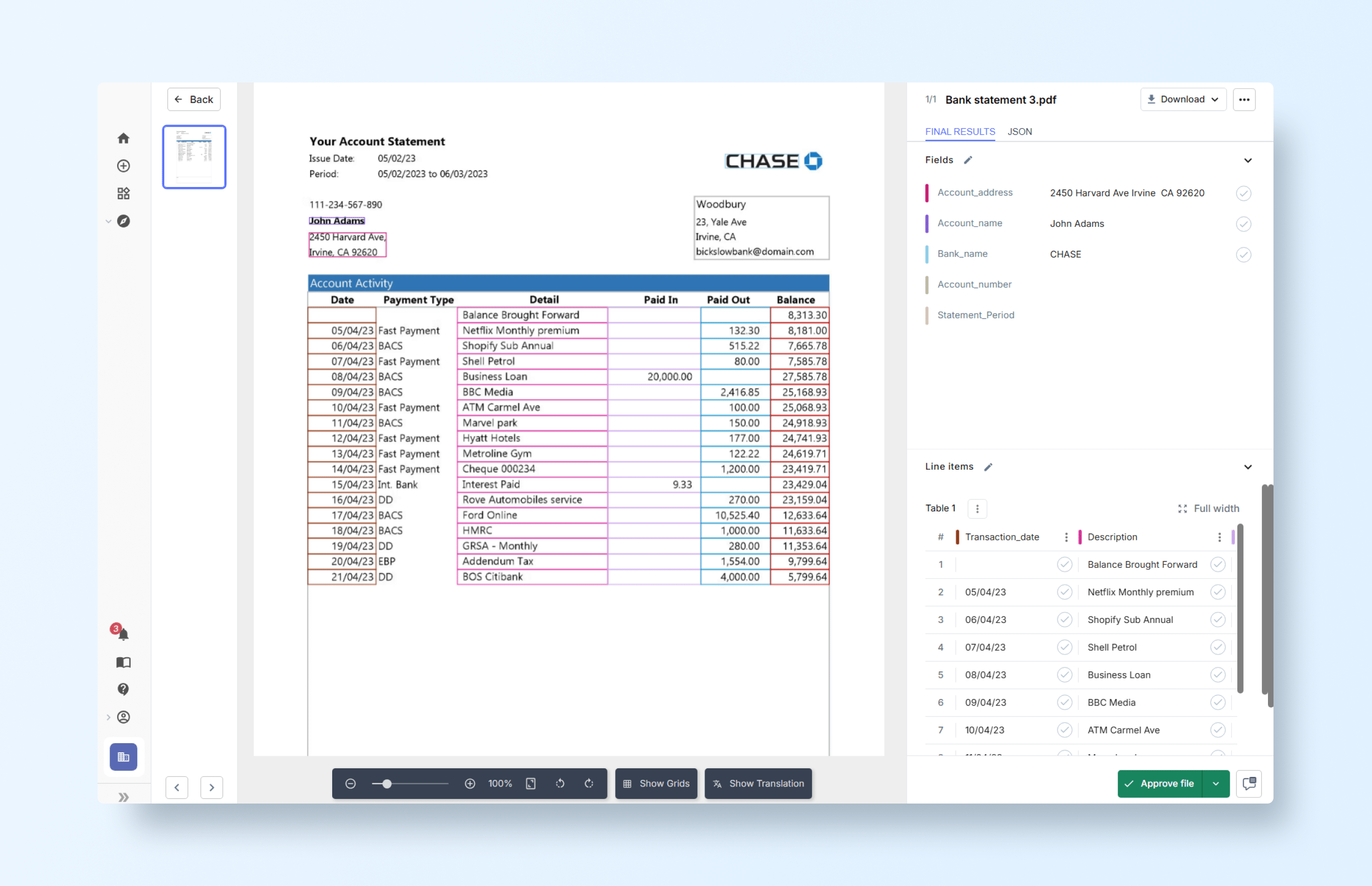Click the zoom out magnifier icon
This screenshot has width=1372, height=886.
pos(350,783)
